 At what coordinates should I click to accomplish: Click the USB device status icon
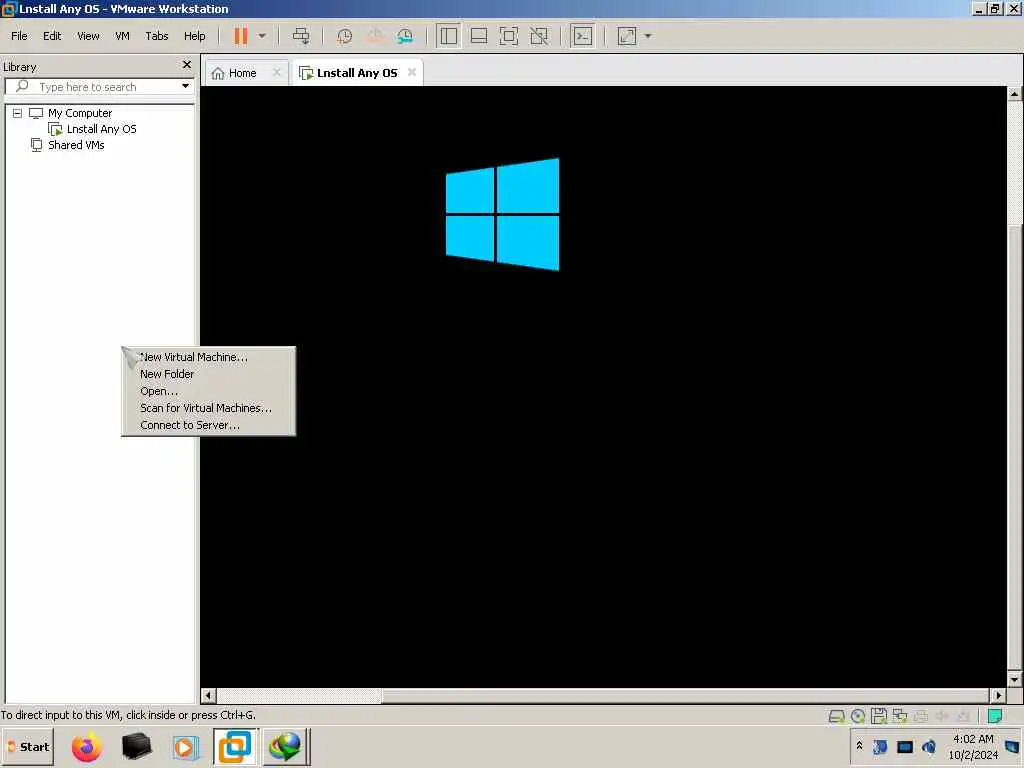962,716
